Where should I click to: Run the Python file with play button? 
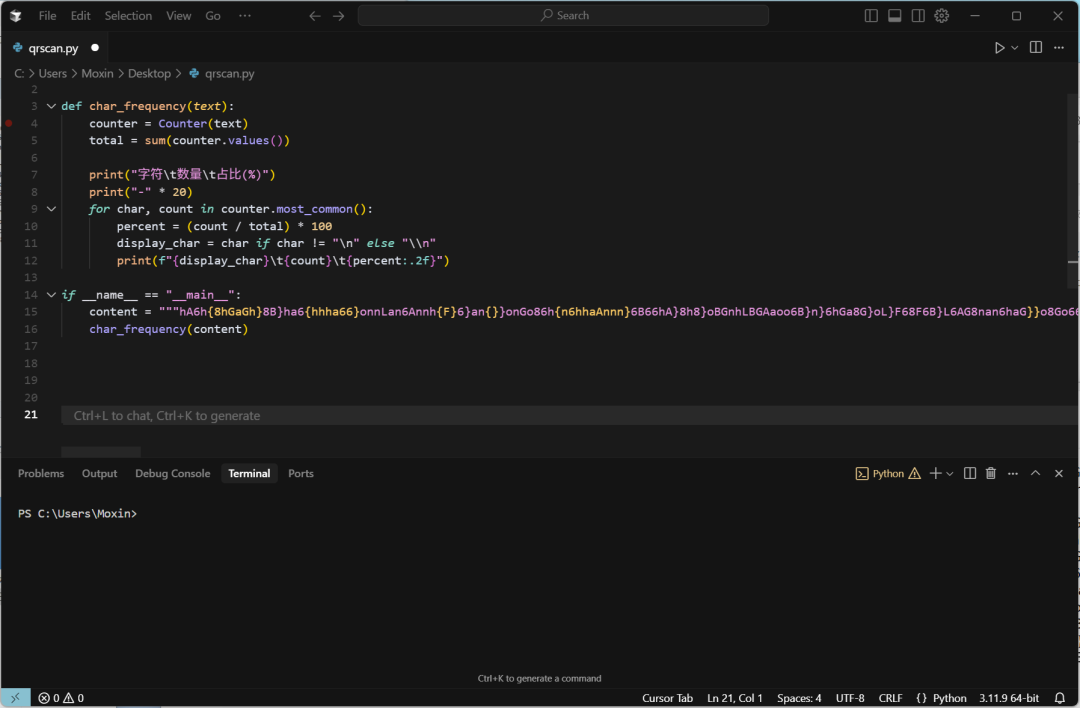(x=999, y=48)
